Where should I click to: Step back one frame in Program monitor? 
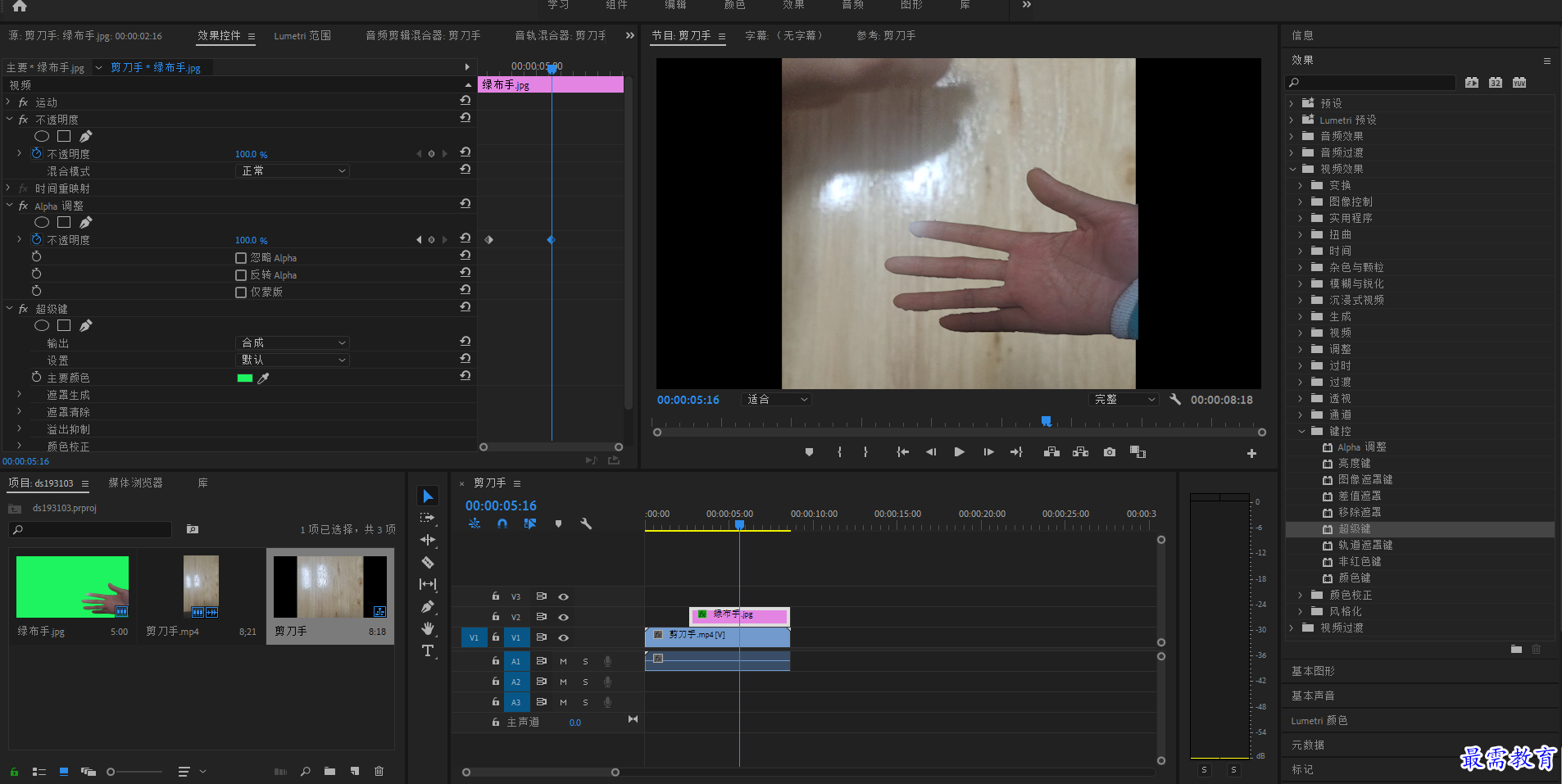pos(931,452)
